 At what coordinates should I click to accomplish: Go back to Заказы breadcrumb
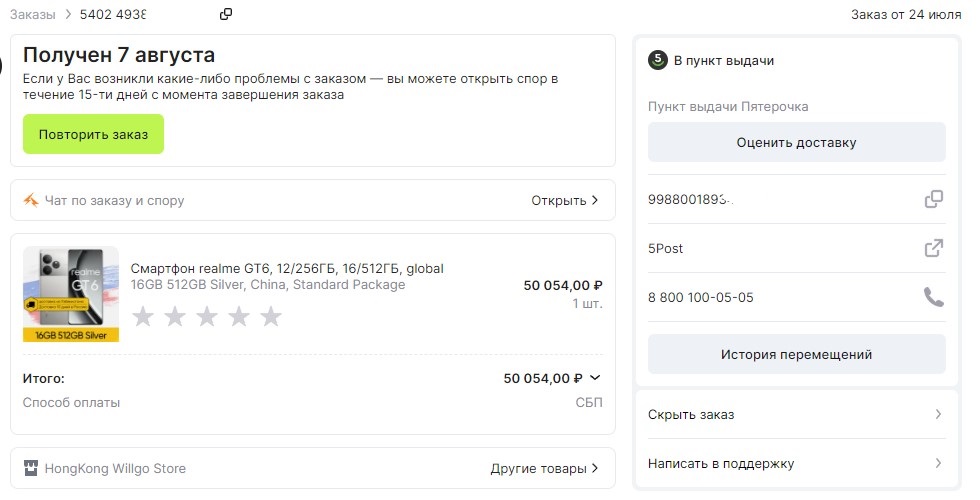[x=32, y=14]
